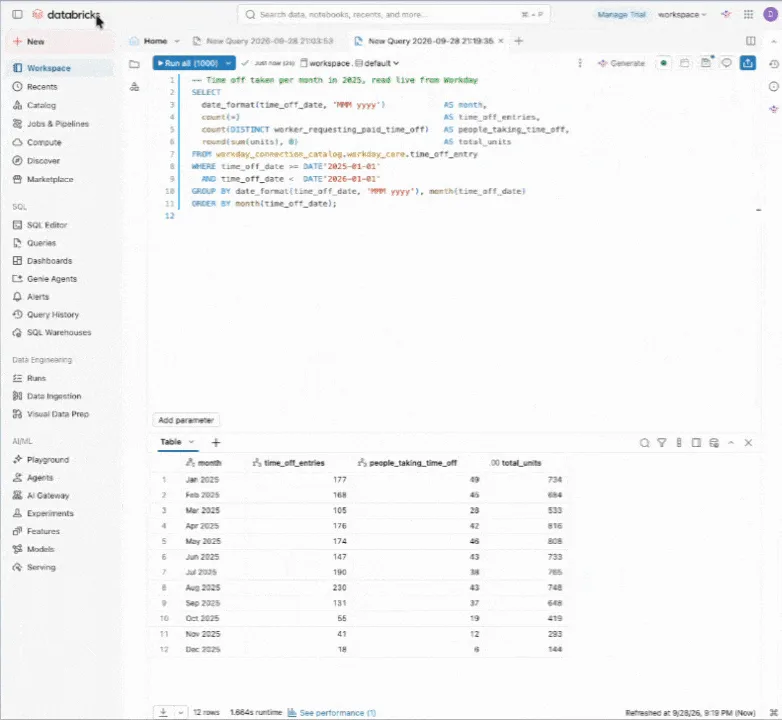Open the query info icon on right rail

pos(774,87)
